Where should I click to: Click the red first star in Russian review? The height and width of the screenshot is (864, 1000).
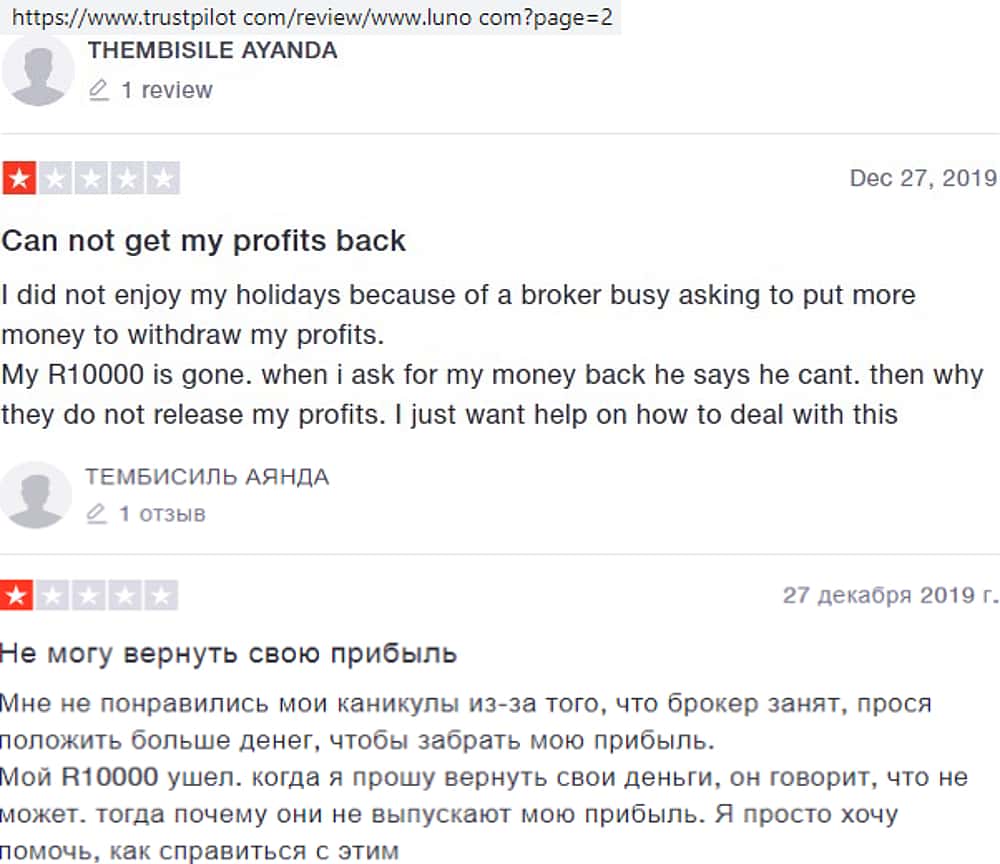[17, 597]
